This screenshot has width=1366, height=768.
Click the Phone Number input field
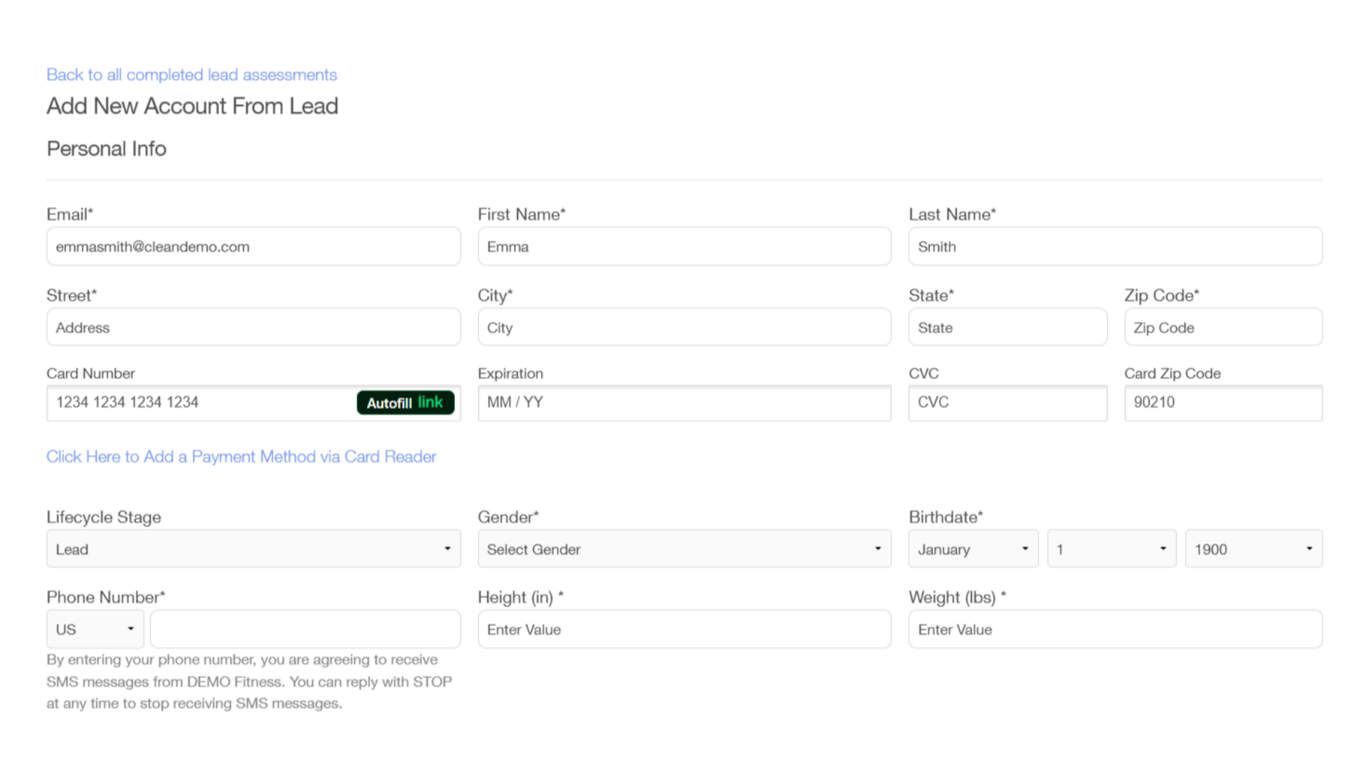tap(305, 629)
